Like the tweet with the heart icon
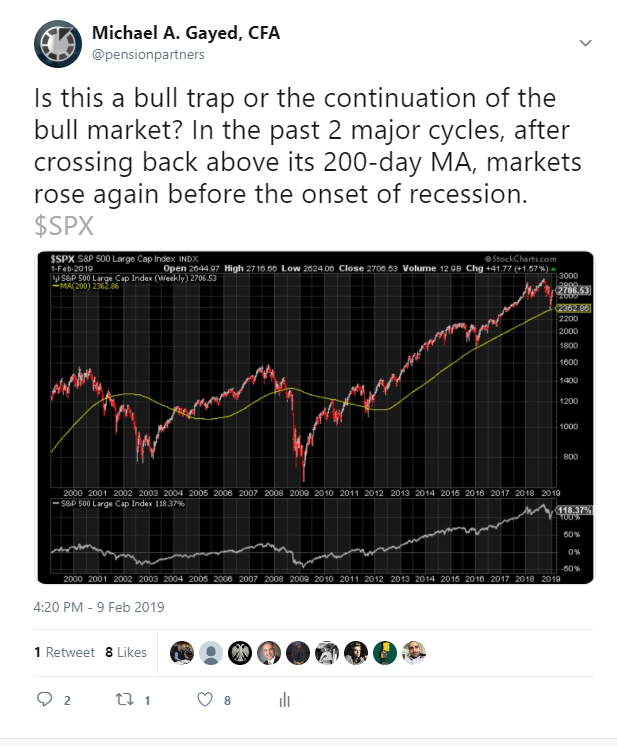This screenshot has height=746, width=617. coord(207,700)
